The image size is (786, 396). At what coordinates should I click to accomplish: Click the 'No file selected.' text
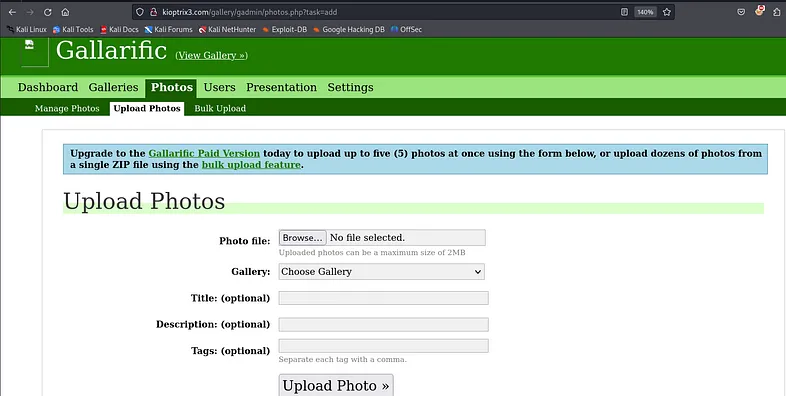(x=367, y=238)
